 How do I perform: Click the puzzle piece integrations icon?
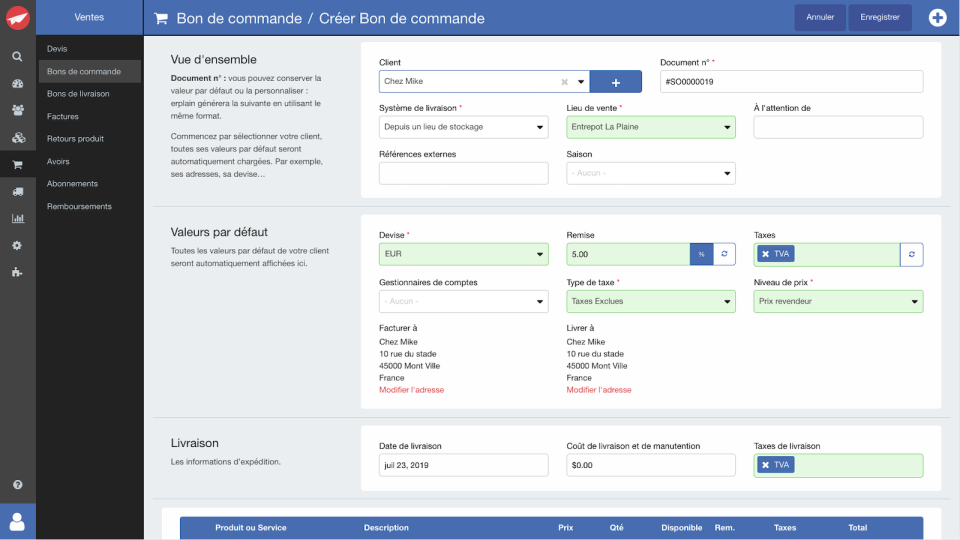point(17,272)
